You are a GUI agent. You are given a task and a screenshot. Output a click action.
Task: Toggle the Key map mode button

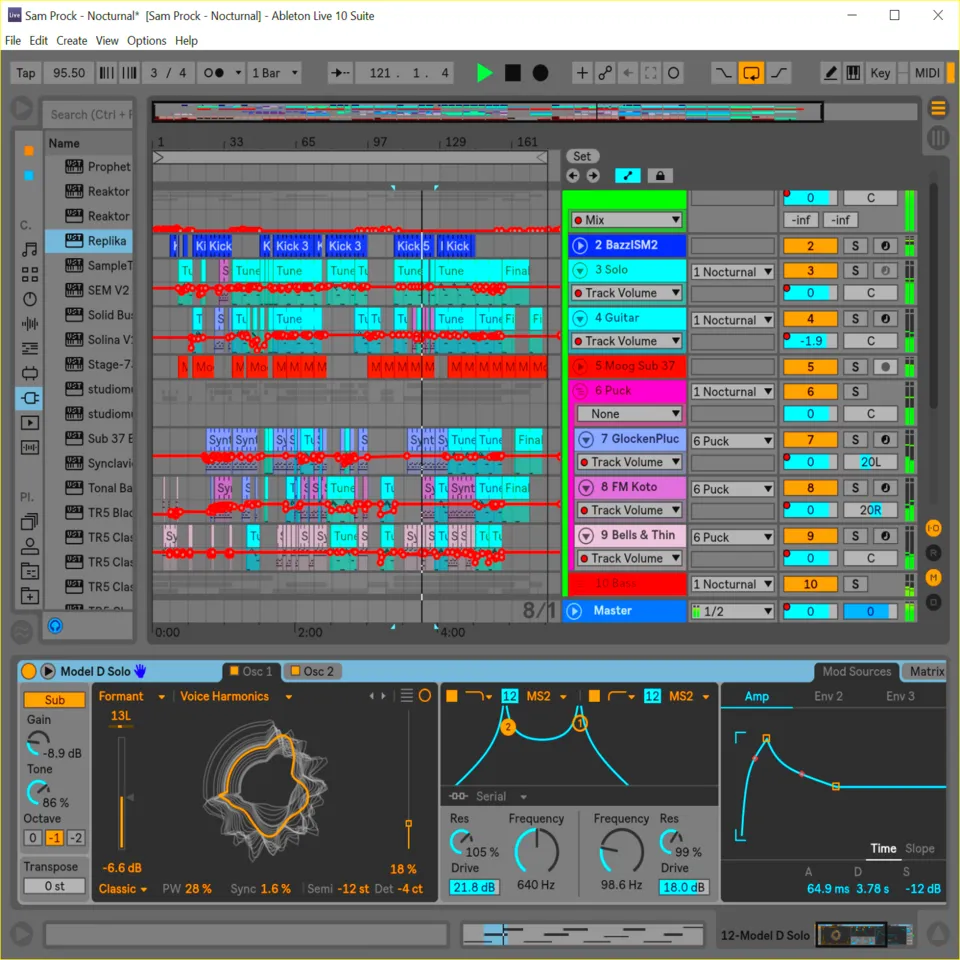(880, 73)
